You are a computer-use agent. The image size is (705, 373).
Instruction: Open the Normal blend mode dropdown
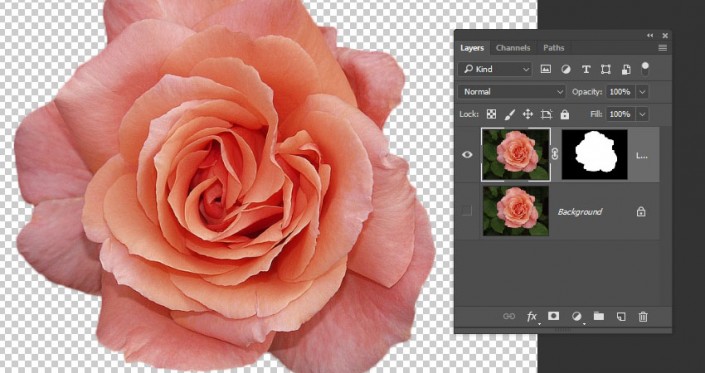click(512, 92)
